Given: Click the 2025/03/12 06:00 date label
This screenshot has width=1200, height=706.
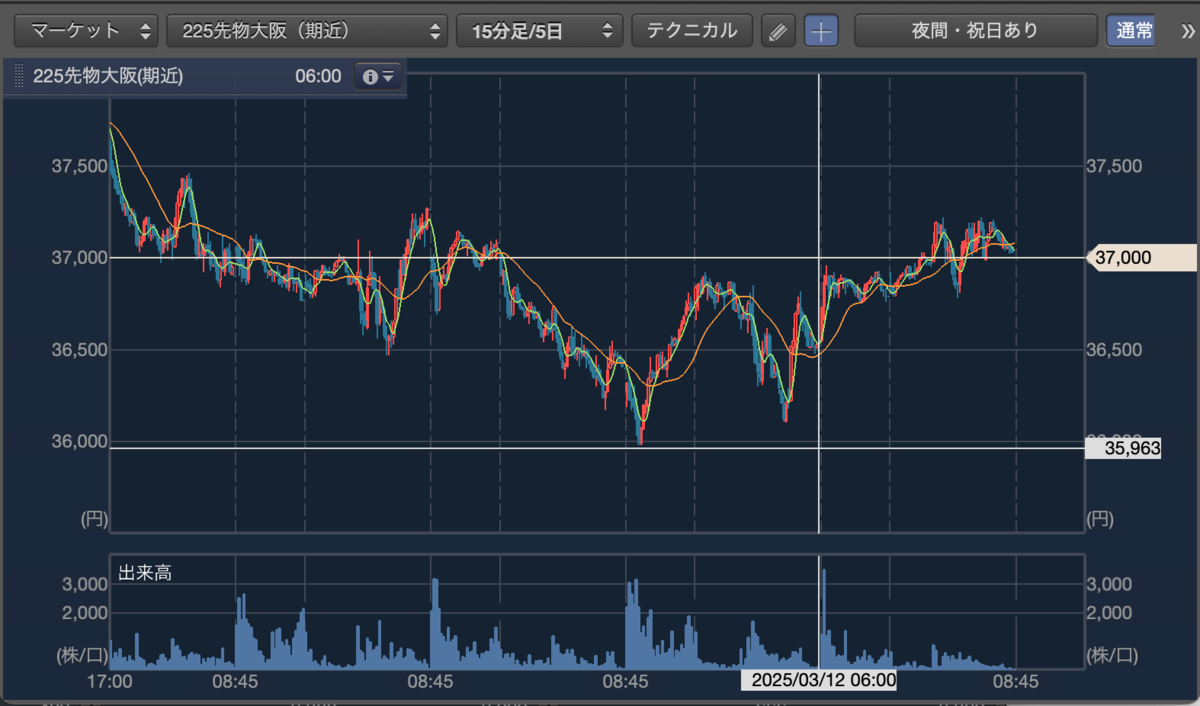Looking at the screenshot, I should click(x=818, y=680).
